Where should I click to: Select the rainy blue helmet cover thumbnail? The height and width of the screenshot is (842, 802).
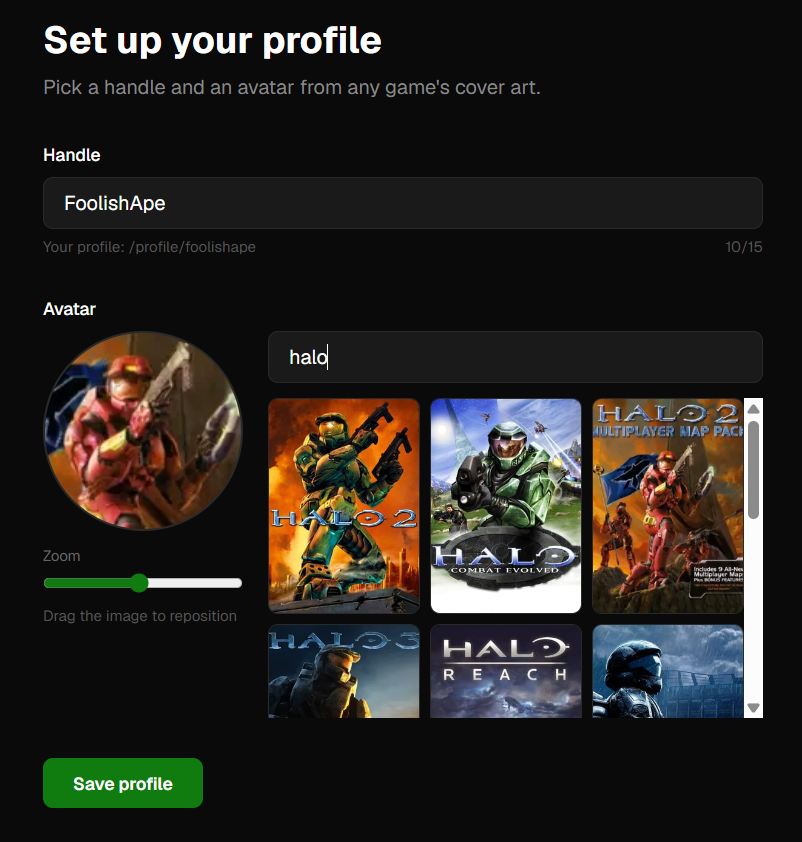click(668, 671)
